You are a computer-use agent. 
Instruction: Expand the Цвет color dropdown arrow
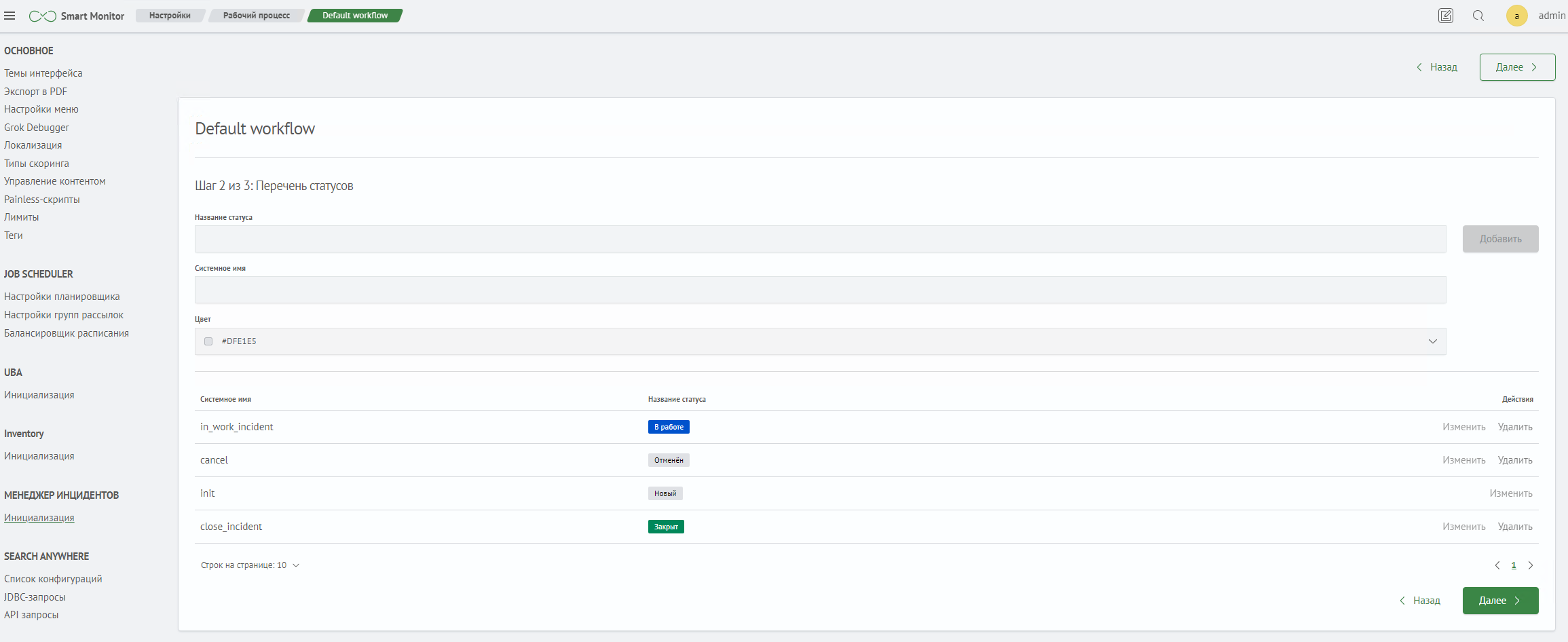click(1433, 341)
